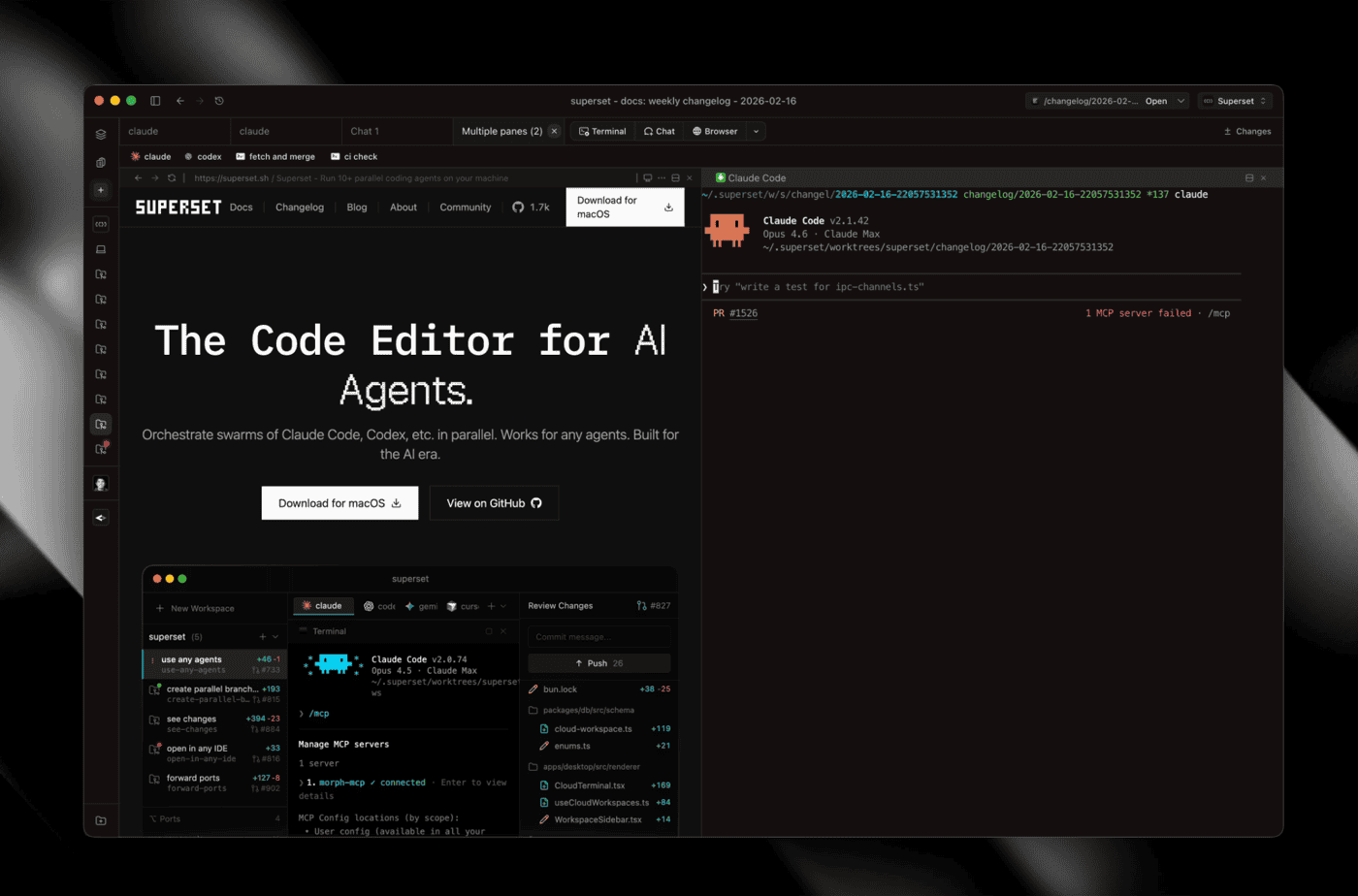Split the browser pane using split icon
The image size is (1358, 896).
[x=676, y=178]
